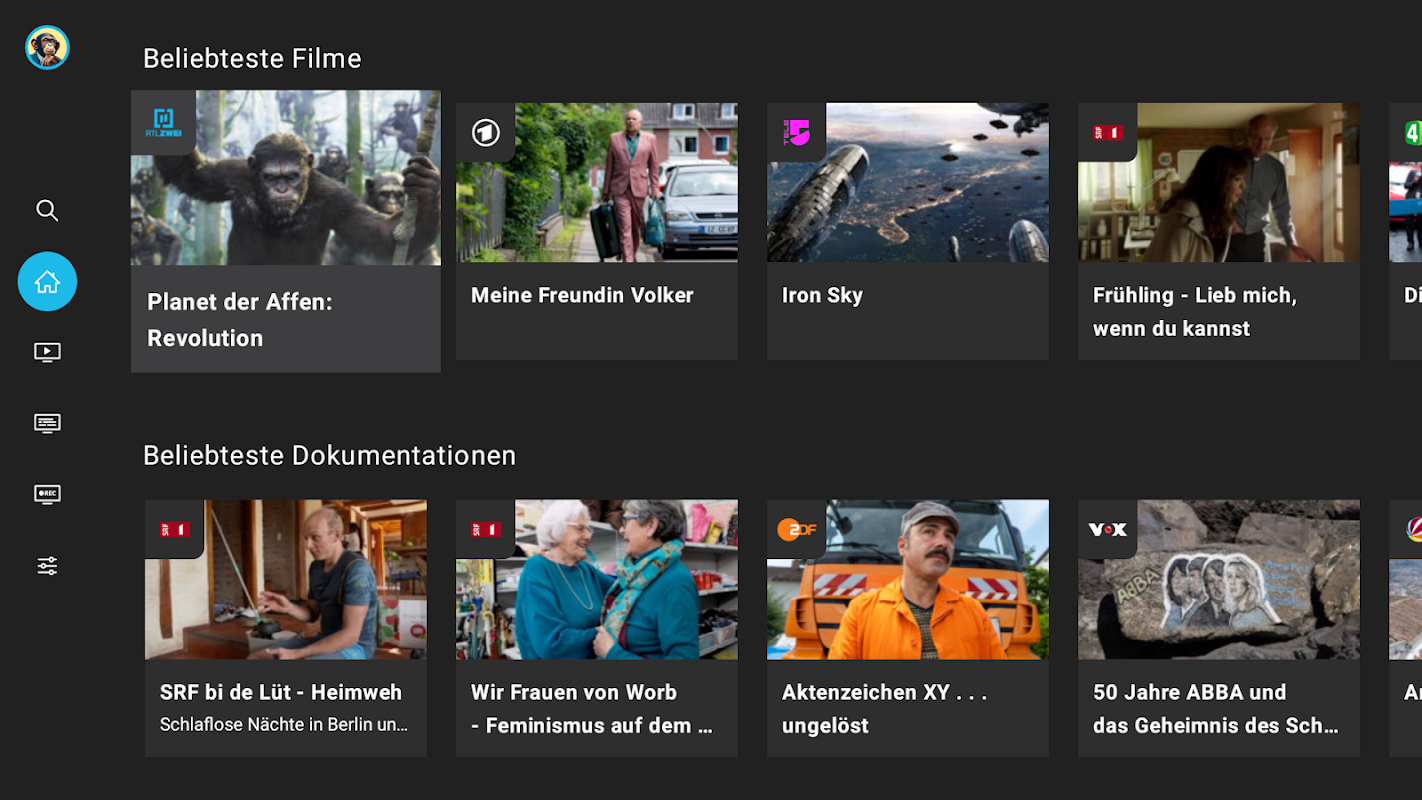Click RTL Zwei logo on Planet der Affen
Screen dimensions: 1422x800
coord(163,122)
